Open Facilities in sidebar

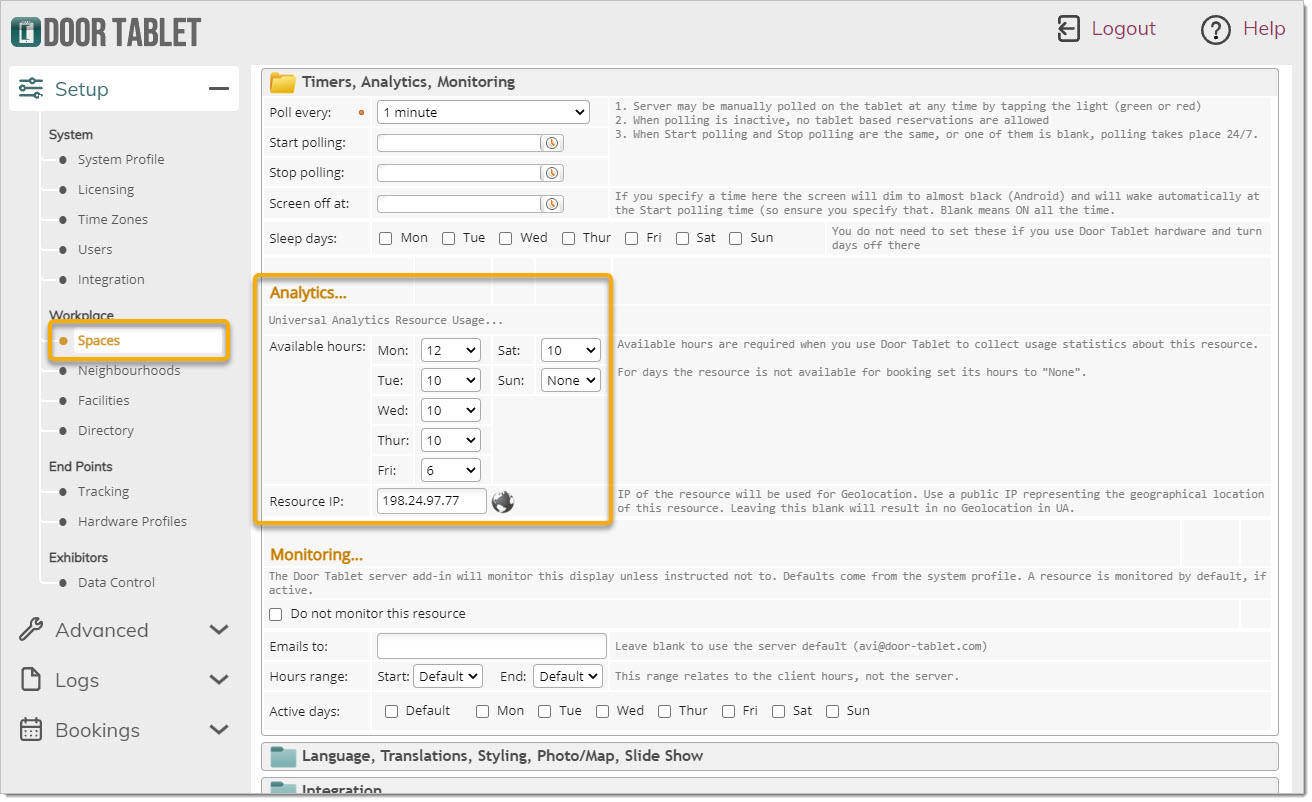pyautogui.click(x=104, y=401)
